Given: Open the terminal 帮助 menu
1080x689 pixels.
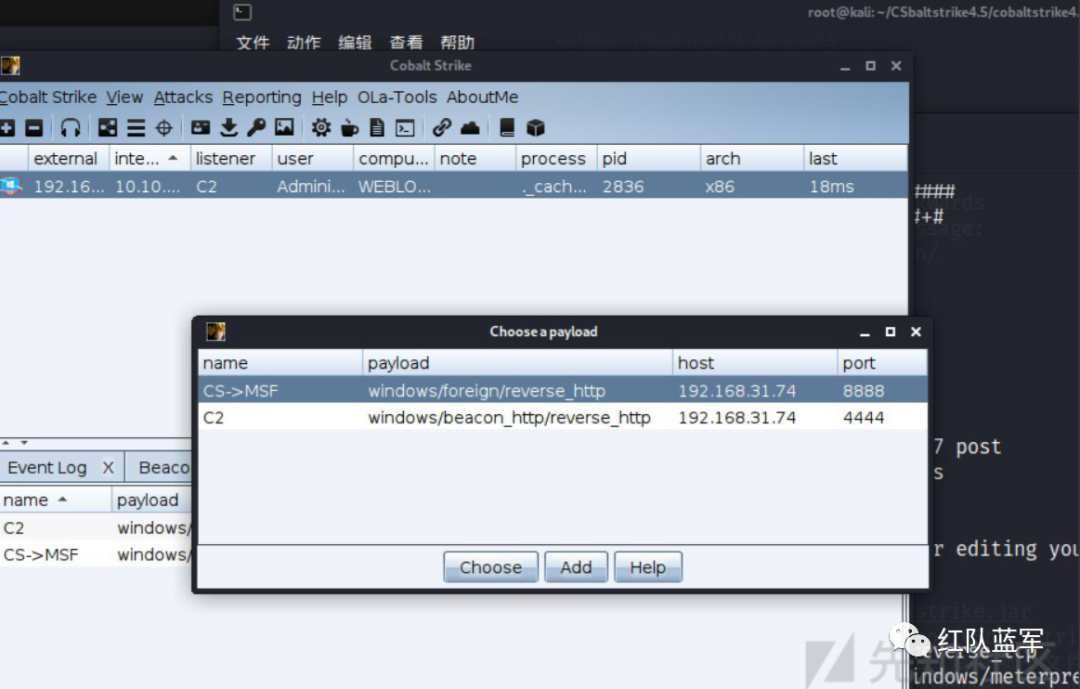Looking at the screenshot, I should click(457, 43).
